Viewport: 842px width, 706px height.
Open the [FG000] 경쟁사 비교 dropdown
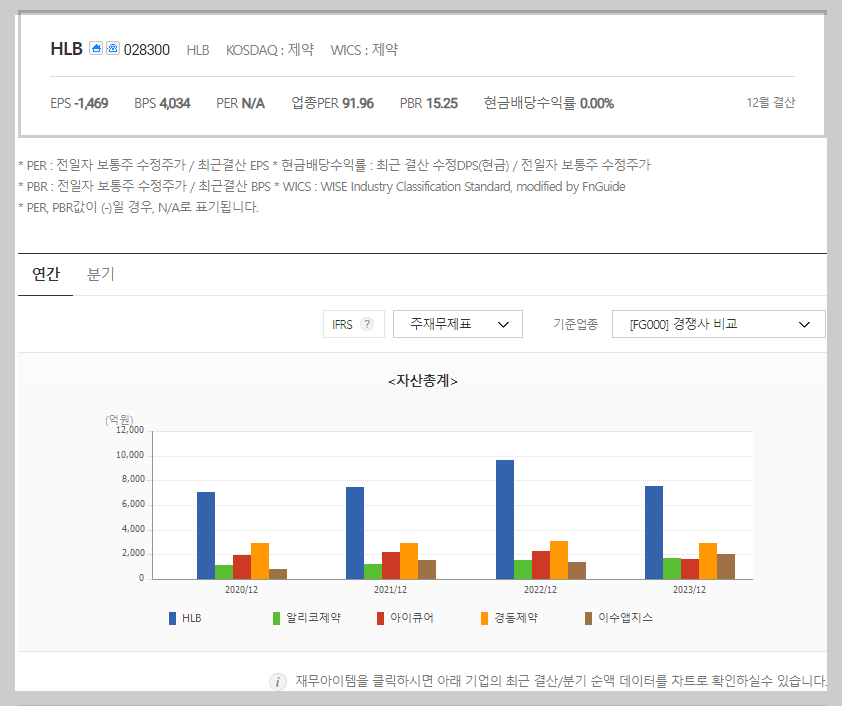718,324
